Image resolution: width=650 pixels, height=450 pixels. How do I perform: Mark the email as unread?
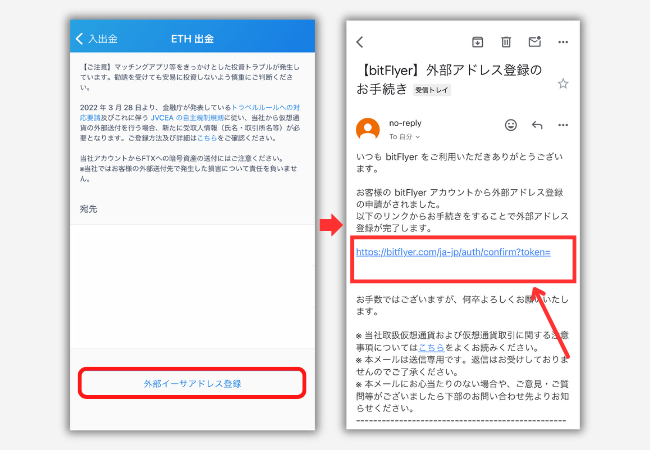(535, 42)
